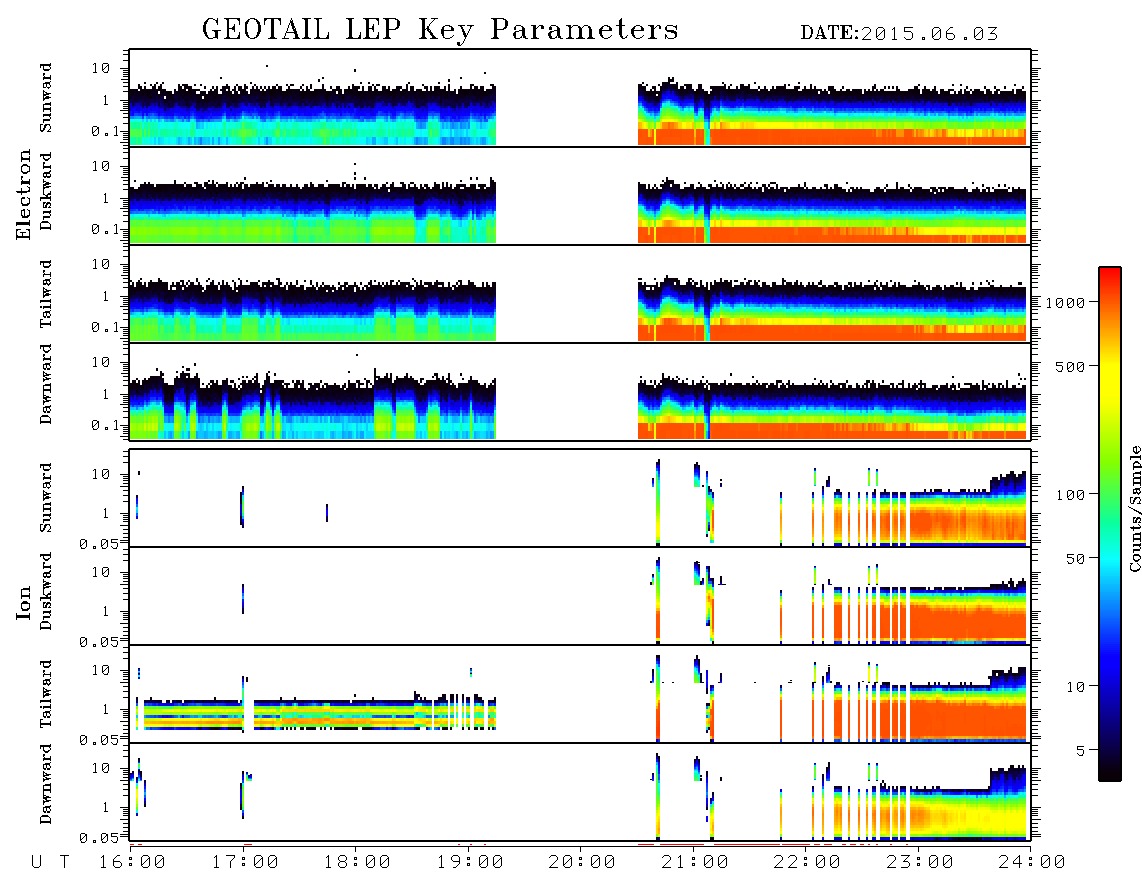Click the 18:00 time axis label
The image size is (1142, 880).
[x=357, y=863]
